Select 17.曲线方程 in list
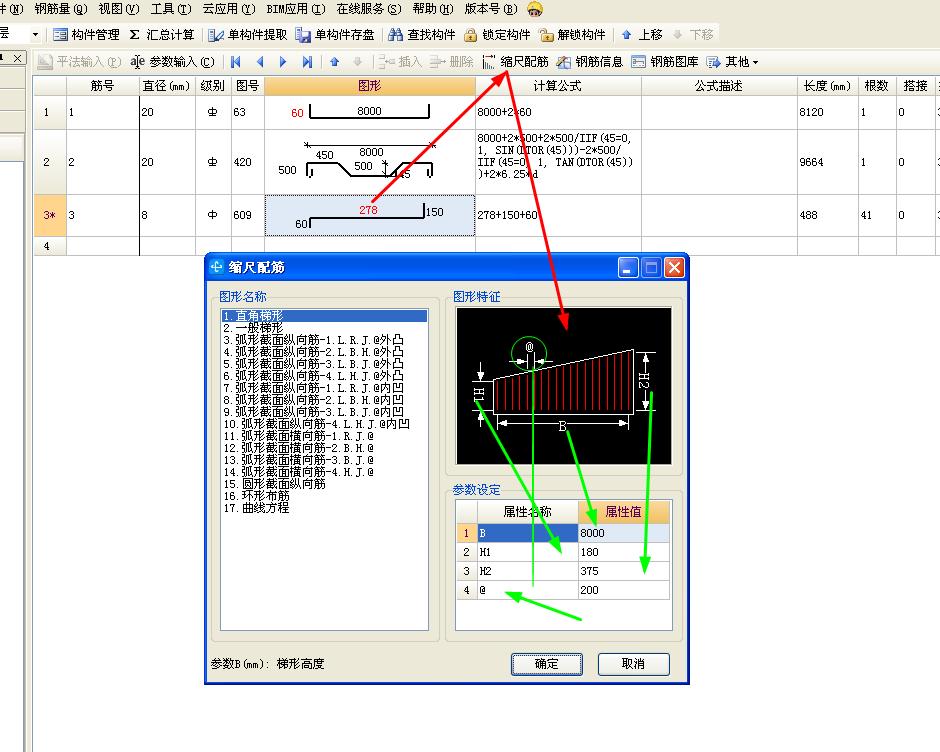 point(324,508)
